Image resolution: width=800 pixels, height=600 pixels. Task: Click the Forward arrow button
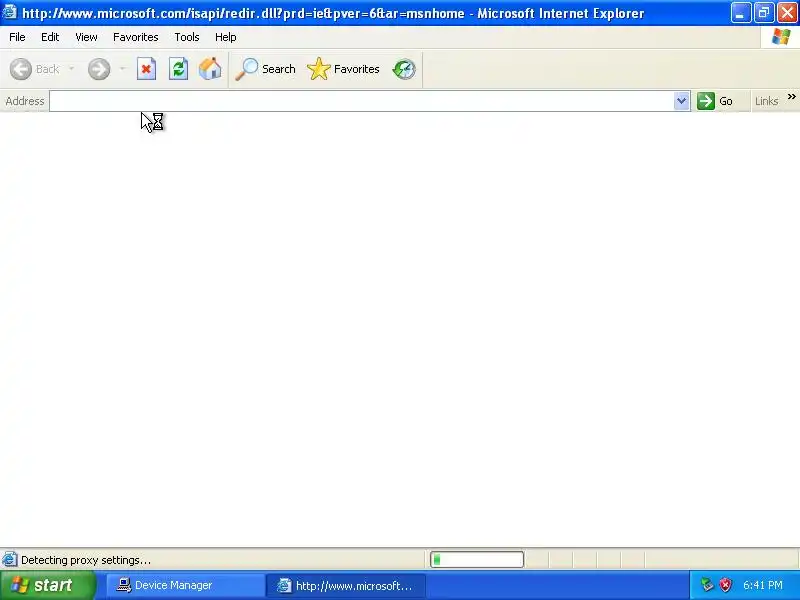click(99, 69)
